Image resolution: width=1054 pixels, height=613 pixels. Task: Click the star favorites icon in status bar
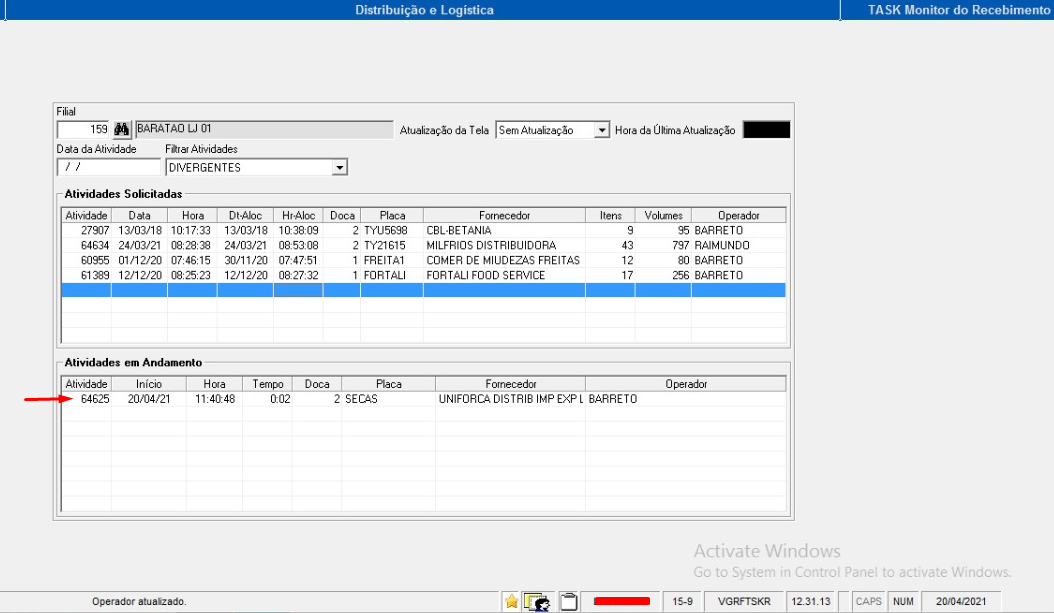point(511,602)
